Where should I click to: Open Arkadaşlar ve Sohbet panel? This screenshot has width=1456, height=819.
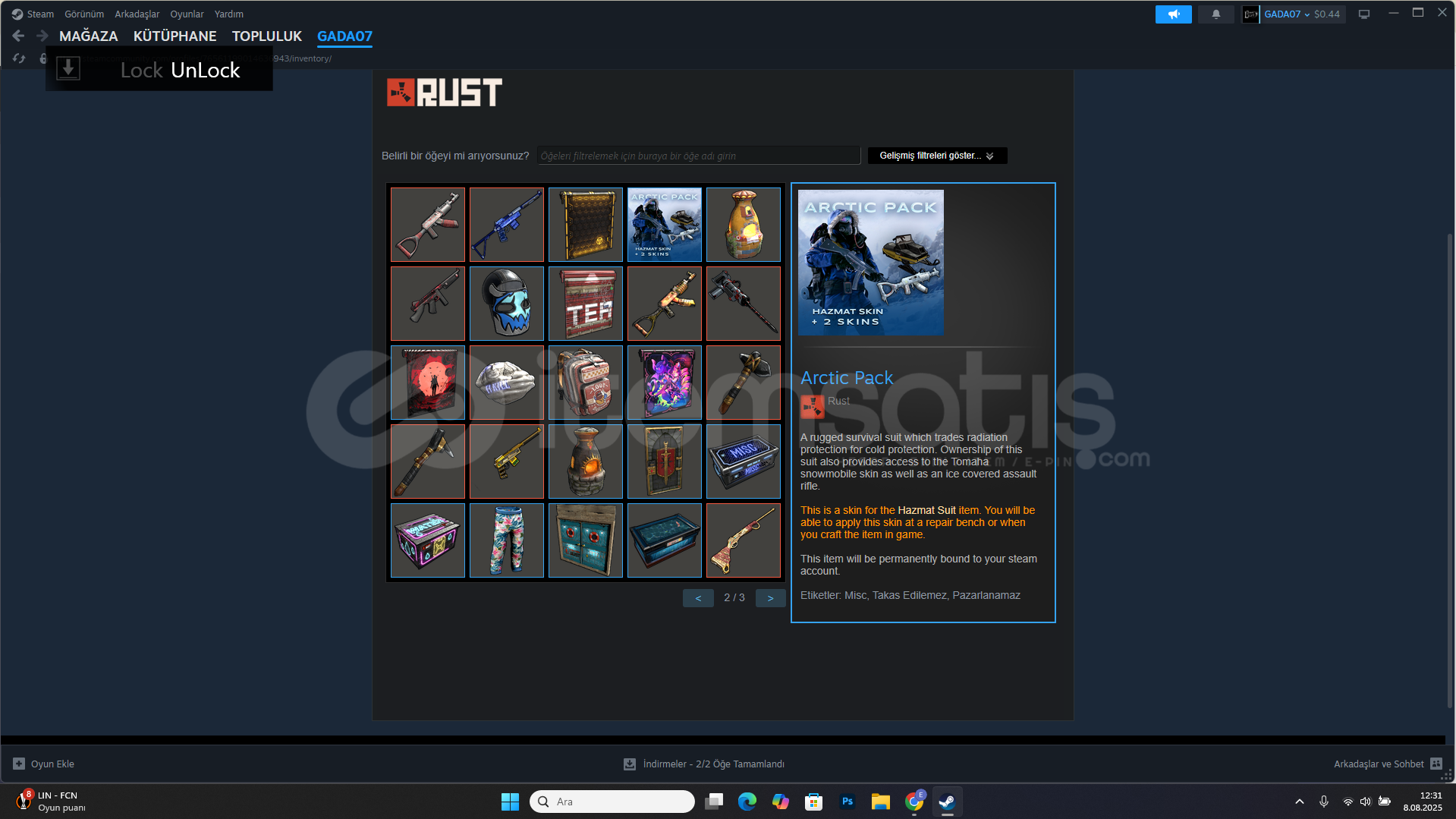(1388, 764)
